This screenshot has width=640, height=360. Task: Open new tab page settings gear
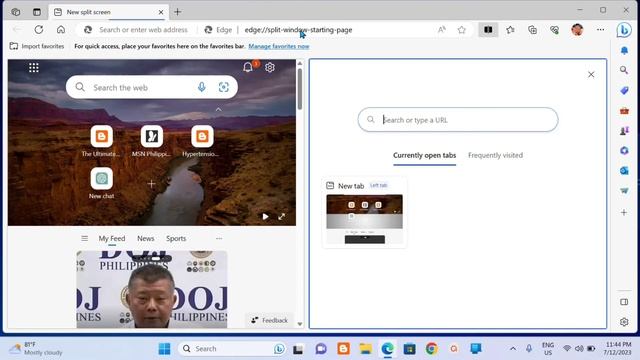(x=270, y=67)
